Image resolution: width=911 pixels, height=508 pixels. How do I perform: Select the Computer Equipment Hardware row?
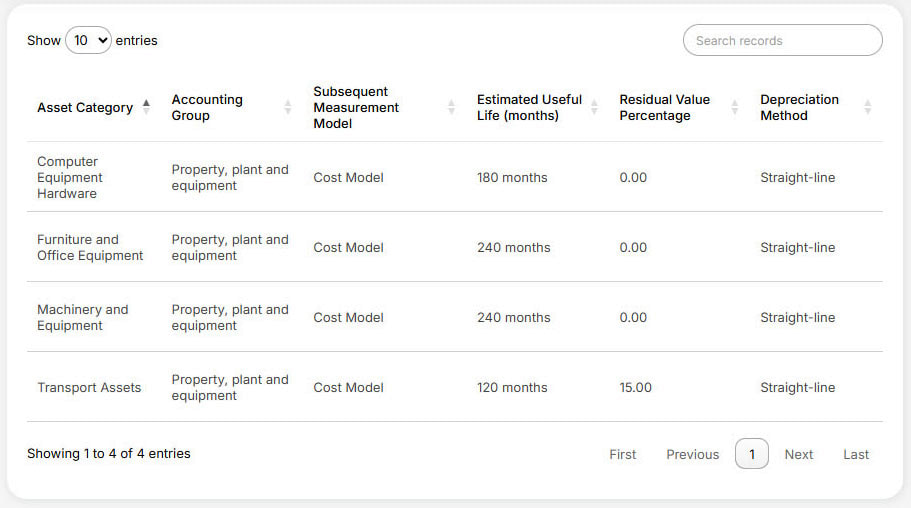(x=69, y=177)
